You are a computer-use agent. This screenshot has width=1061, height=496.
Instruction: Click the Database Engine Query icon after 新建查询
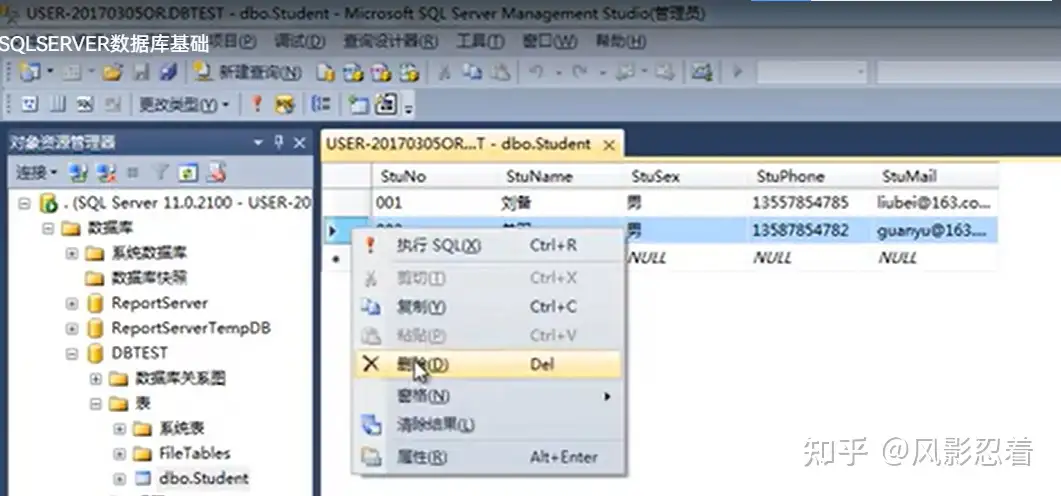point(326,72)
